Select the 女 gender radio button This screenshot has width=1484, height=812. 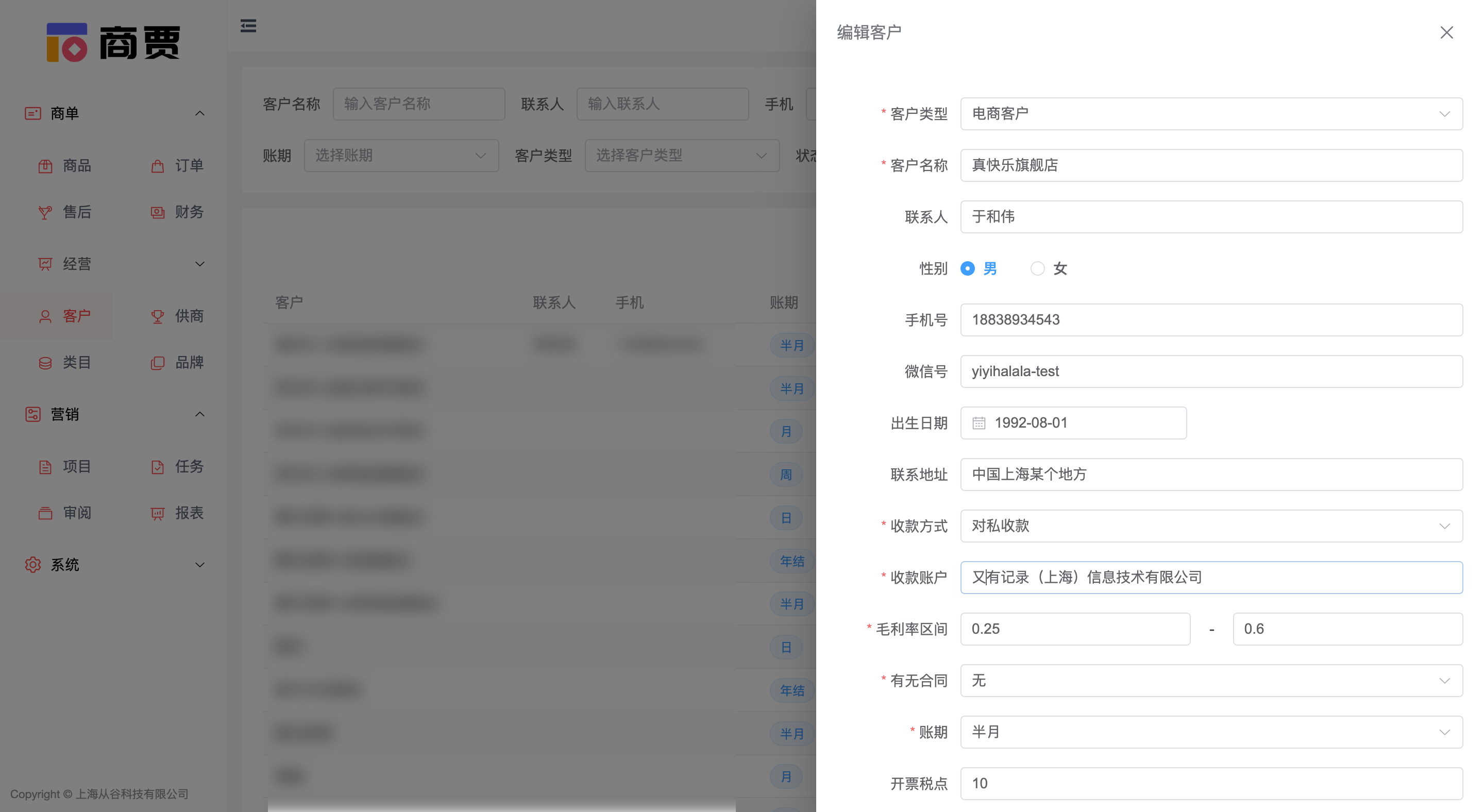[1038, 268]
